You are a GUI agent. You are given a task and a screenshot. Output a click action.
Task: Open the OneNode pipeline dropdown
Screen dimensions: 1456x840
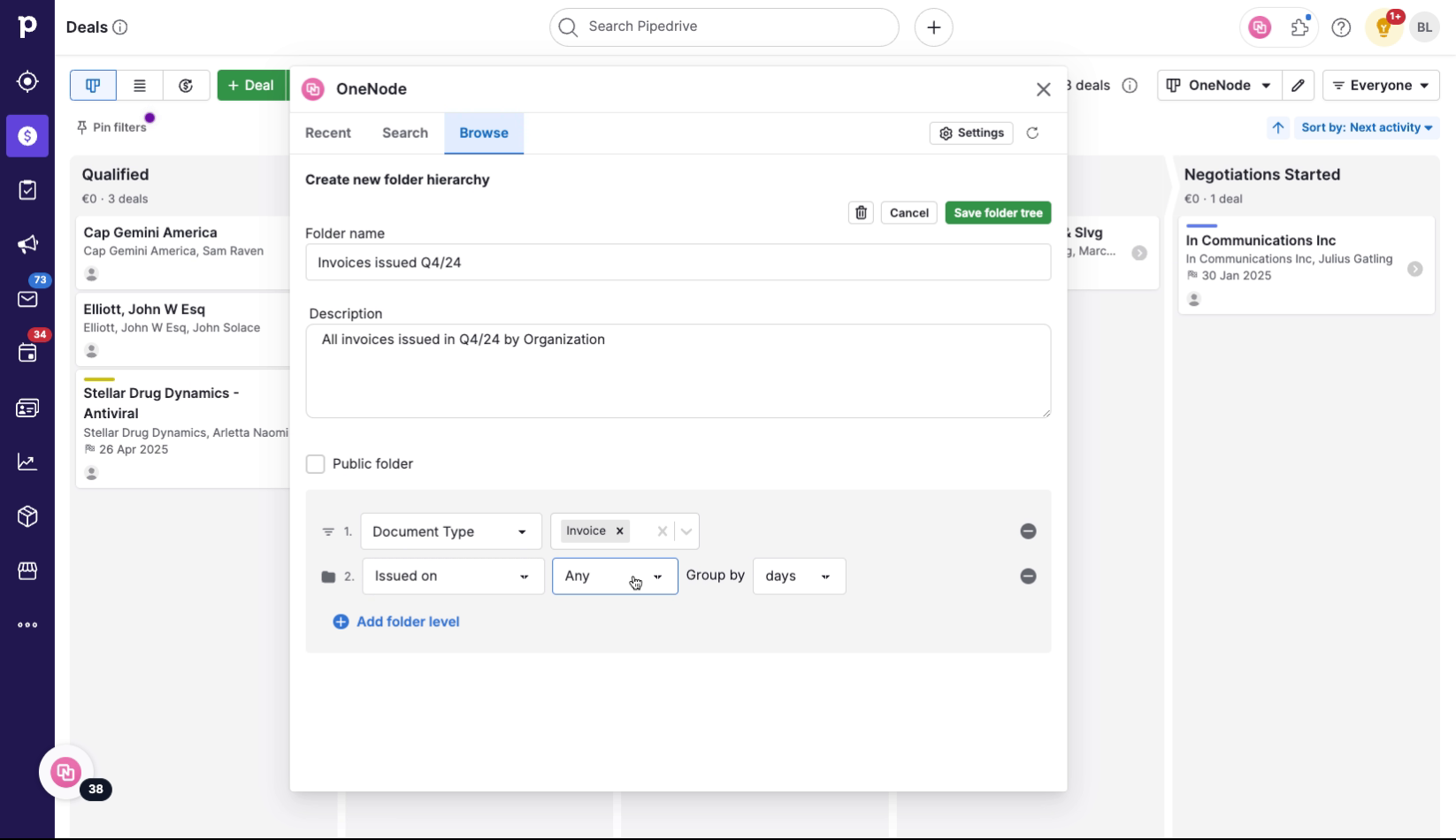(x=1219, y=86)
